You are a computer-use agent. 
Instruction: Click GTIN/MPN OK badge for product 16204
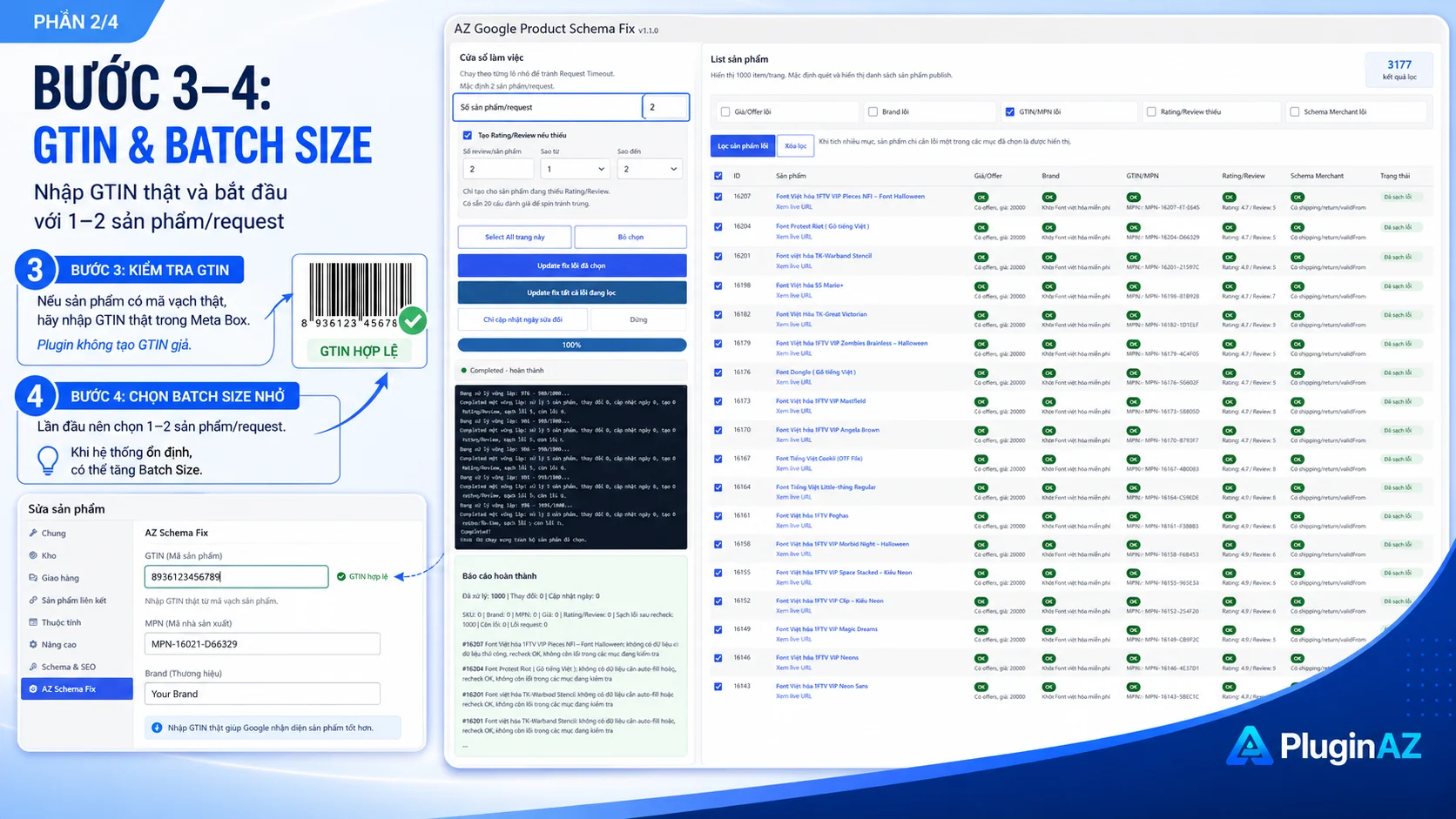[1133, 227]
